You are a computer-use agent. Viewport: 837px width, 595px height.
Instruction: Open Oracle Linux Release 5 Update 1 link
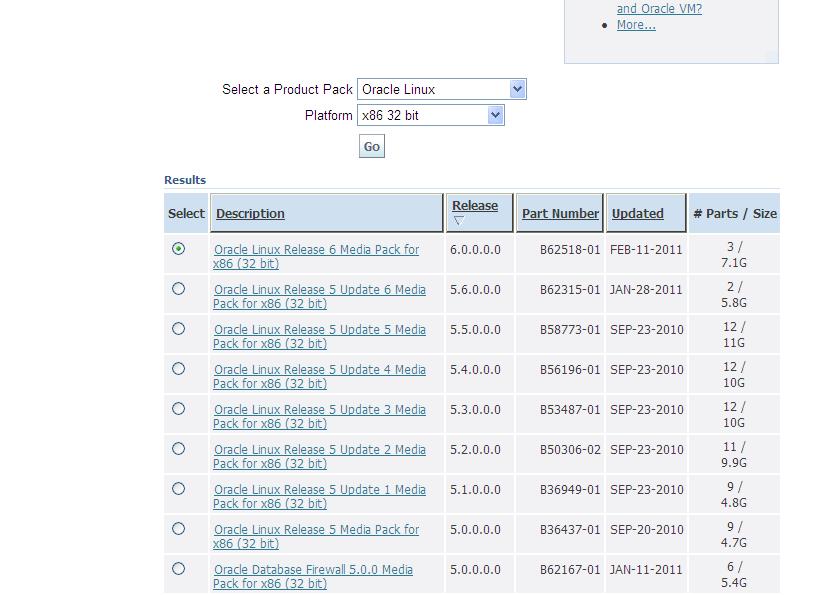(x=319, y=496)
